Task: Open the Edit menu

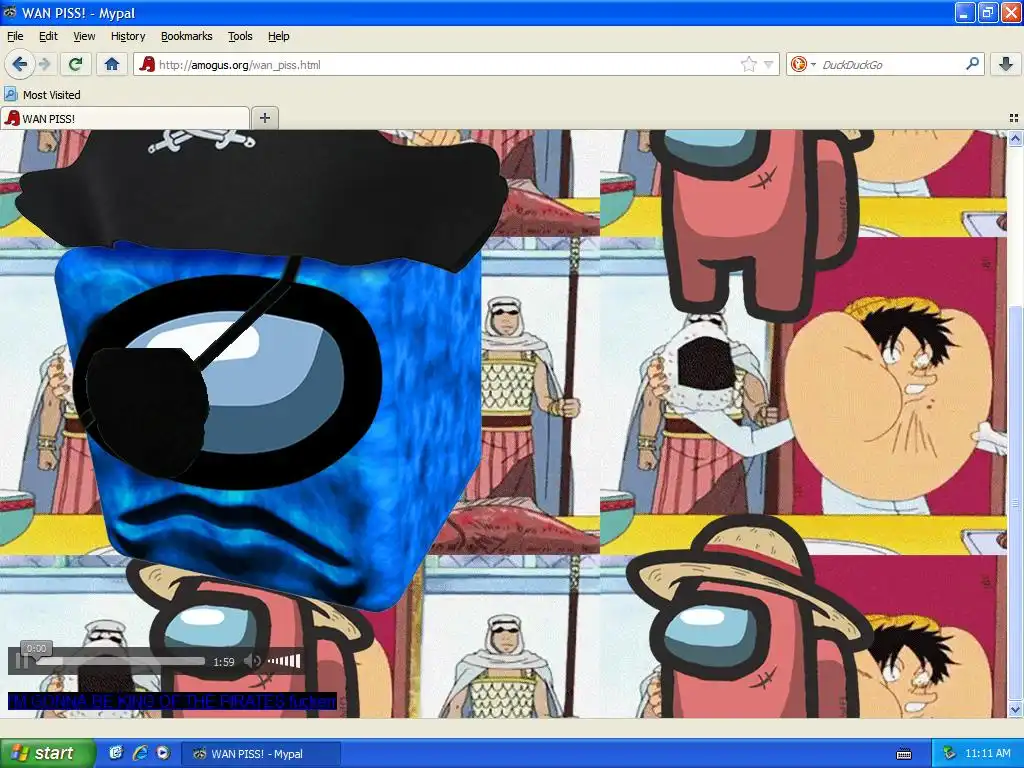Action: coord(48,36)
